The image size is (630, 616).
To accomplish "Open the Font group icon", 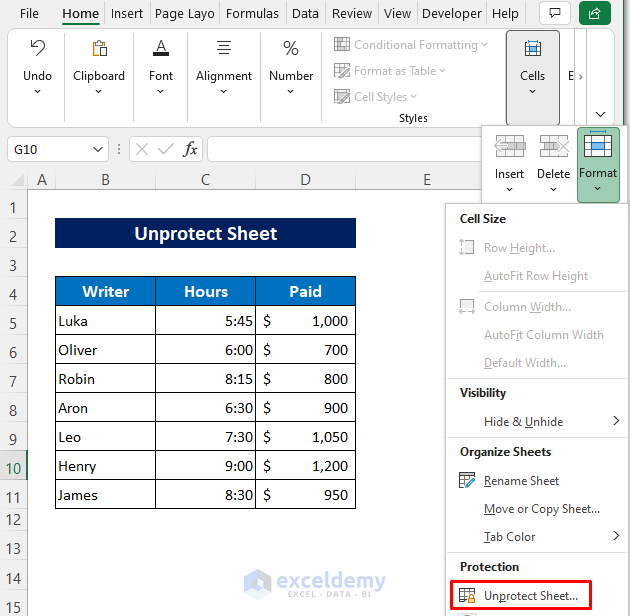I will [161, 48].
